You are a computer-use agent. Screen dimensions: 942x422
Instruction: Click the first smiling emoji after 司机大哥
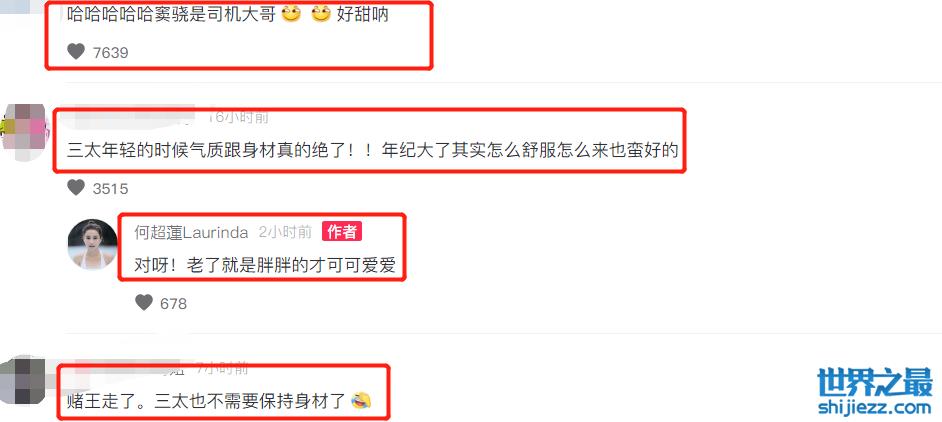[292, 14]
